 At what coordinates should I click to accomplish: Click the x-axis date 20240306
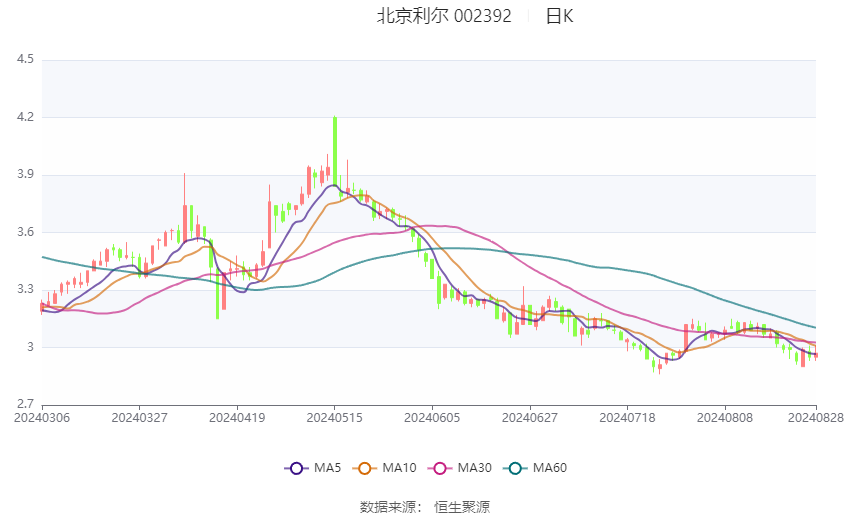(x=42, y=418)
